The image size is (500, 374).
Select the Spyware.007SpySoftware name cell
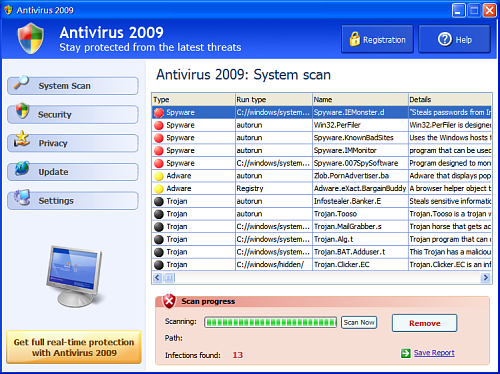tap(360, 163)
